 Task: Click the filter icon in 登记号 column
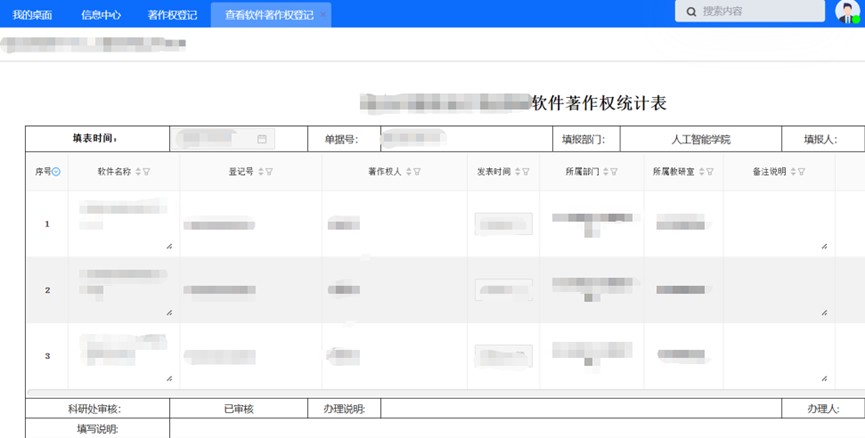click(x=269, y=172)
